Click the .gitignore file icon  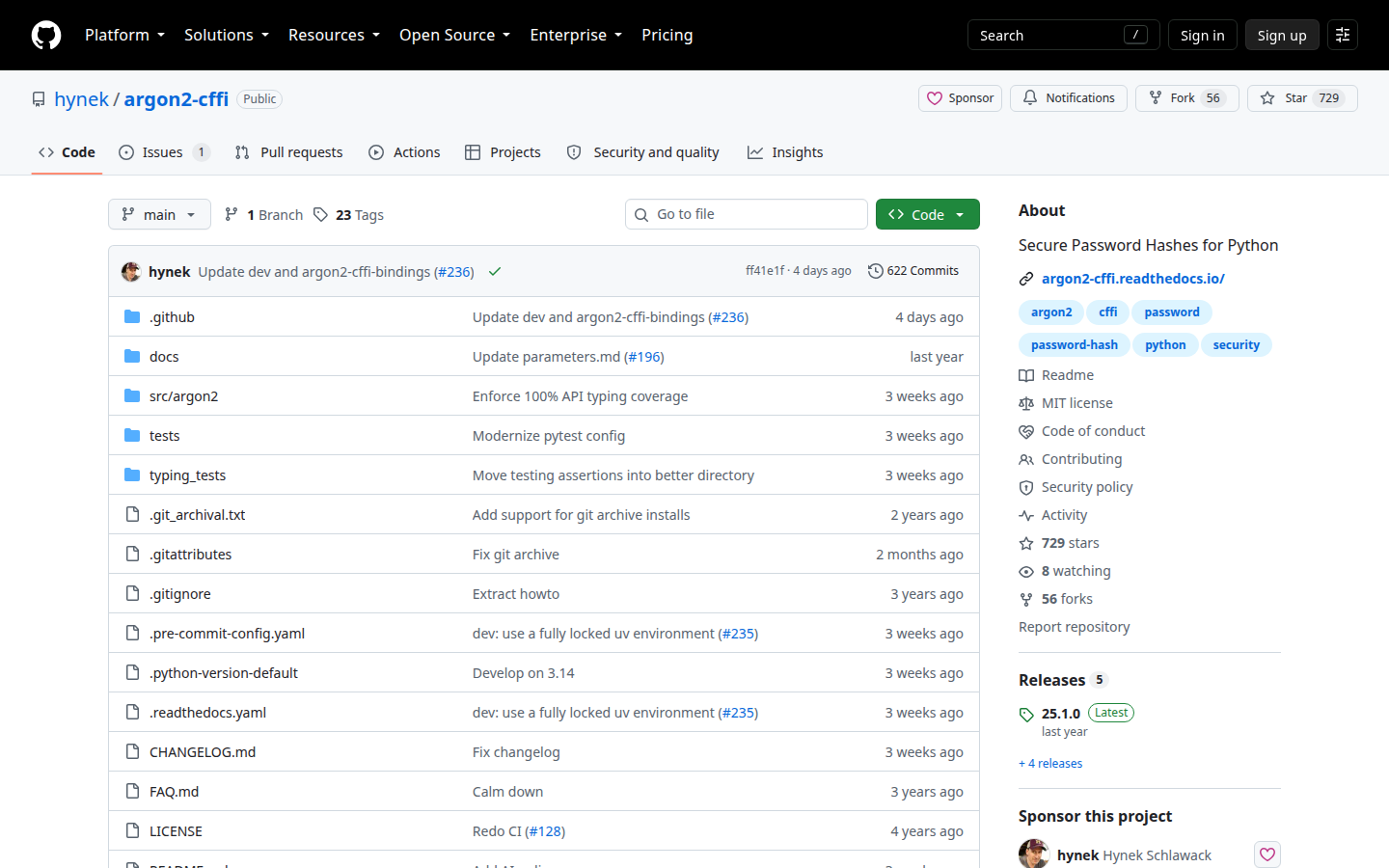click(x=132, y=593)
